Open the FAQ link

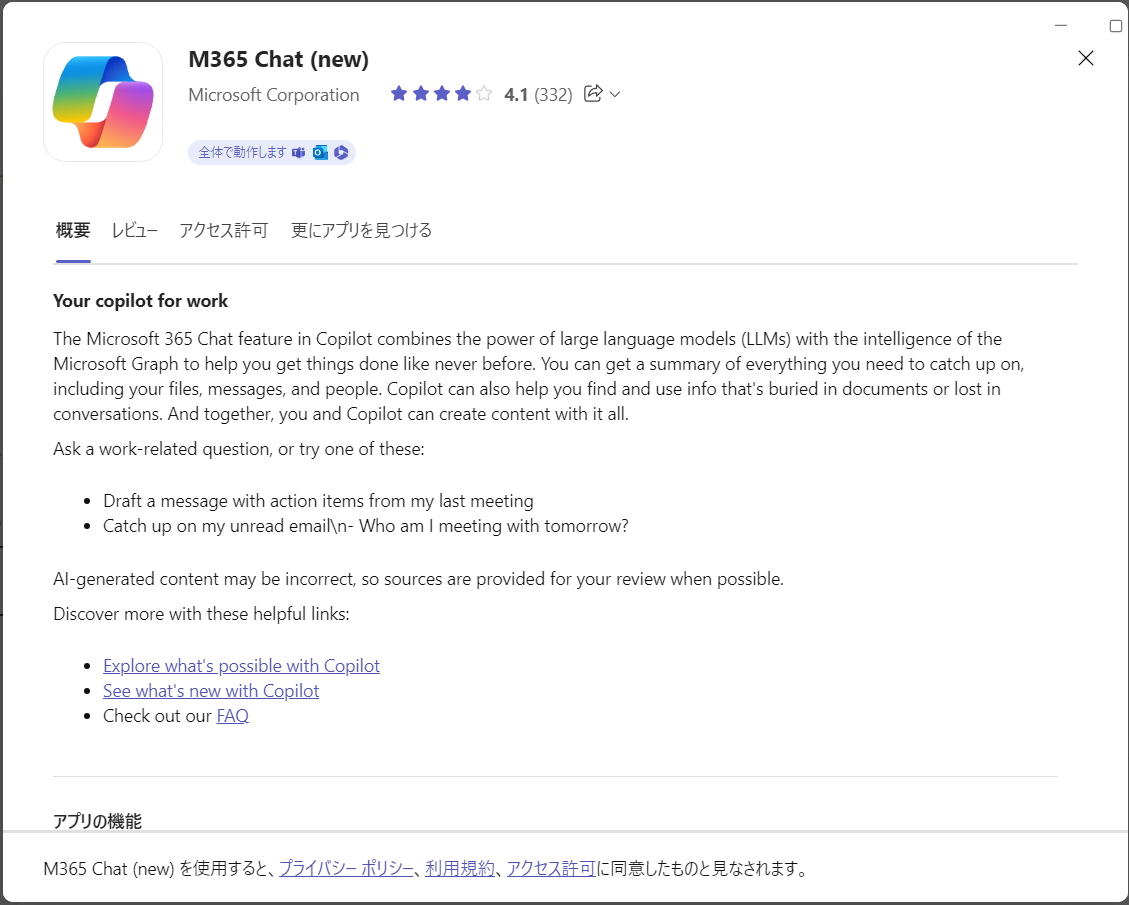tap(233, 716)
